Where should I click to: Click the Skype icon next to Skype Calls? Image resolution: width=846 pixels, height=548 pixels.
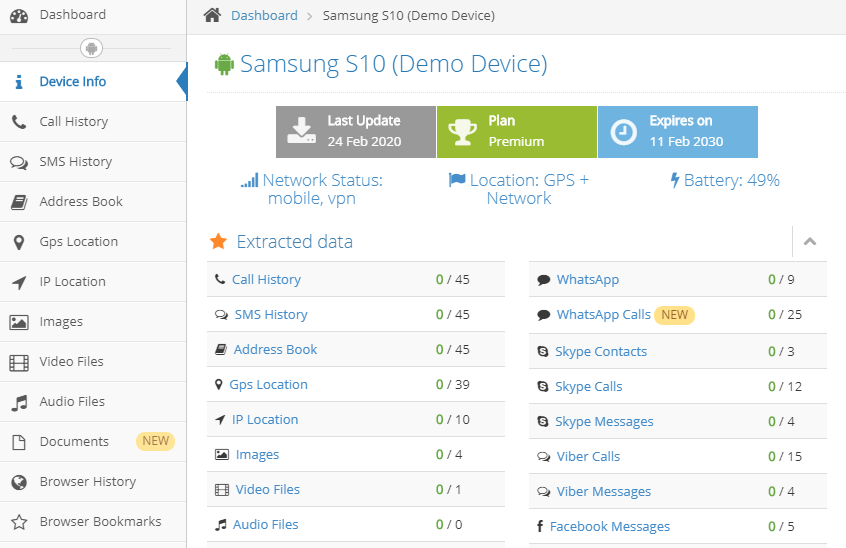(x=543, y=386)
